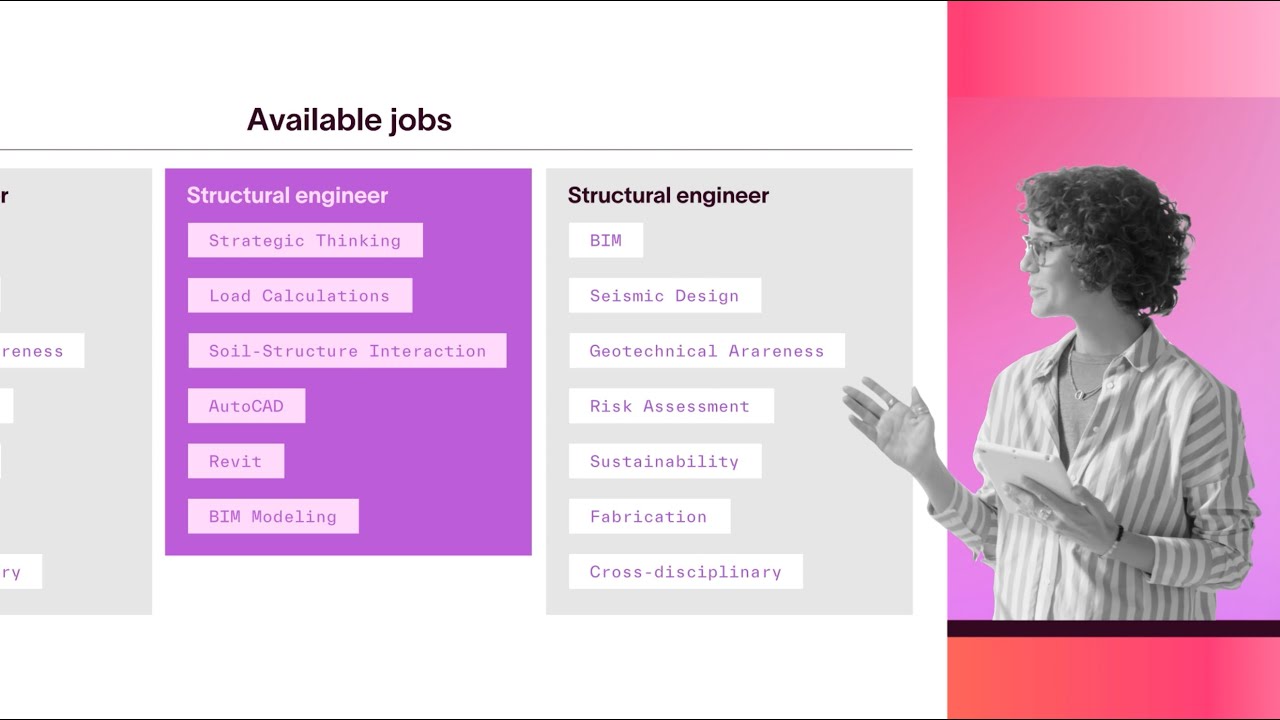
Task: Select the Sustainability skill tag
Action: 665,461
